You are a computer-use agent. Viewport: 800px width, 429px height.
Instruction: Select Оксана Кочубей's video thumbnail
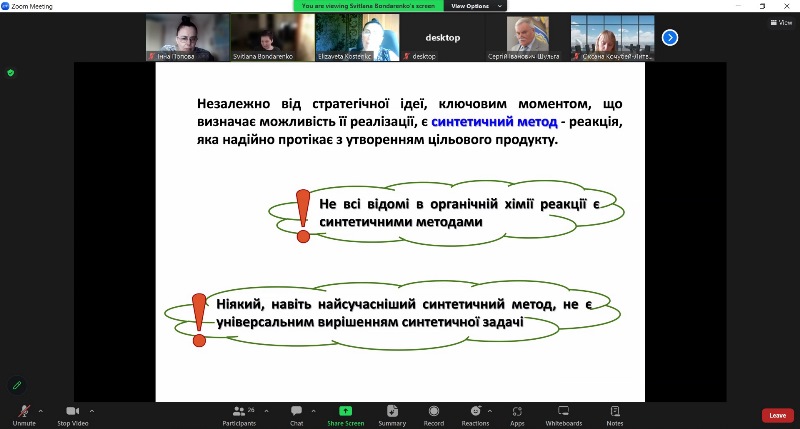612,38
